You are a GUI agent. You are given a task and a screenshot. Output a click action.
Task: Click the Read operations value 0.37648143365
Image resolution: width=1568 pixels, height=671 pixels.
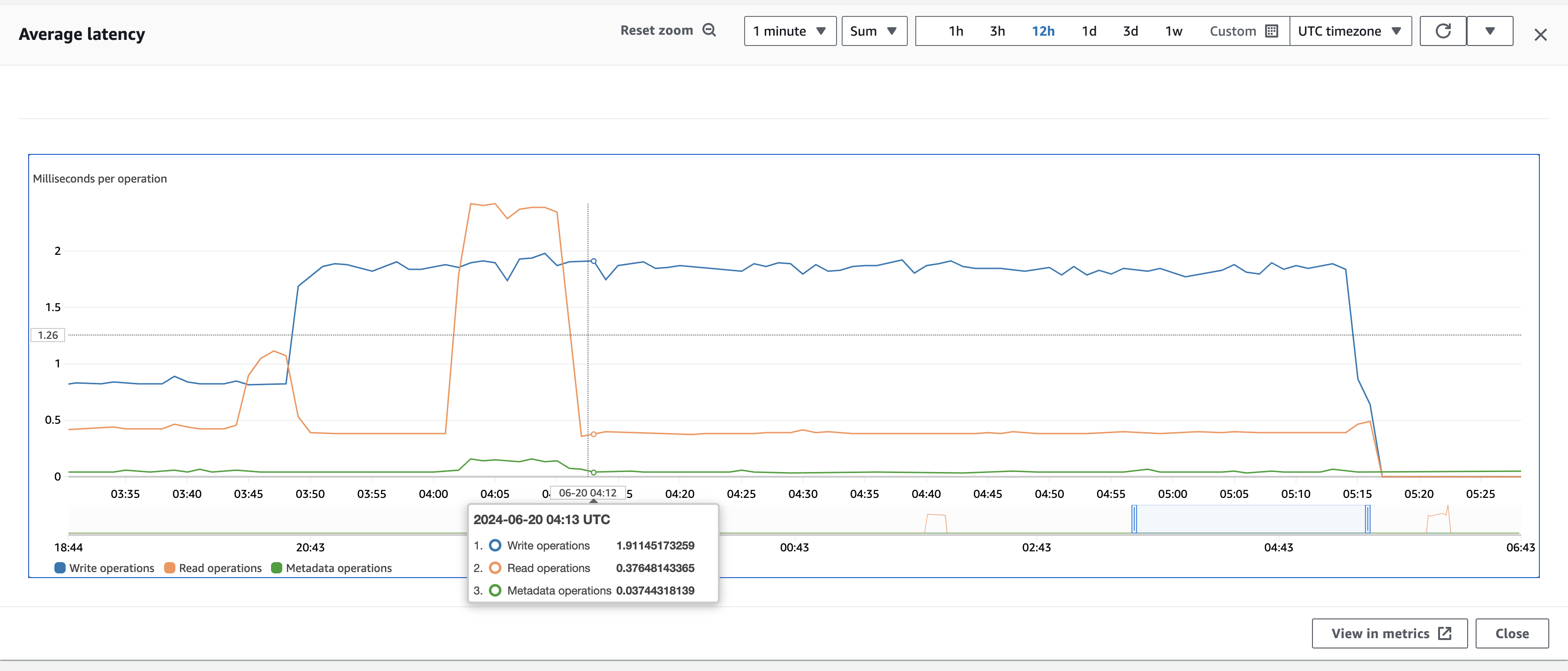655,568
